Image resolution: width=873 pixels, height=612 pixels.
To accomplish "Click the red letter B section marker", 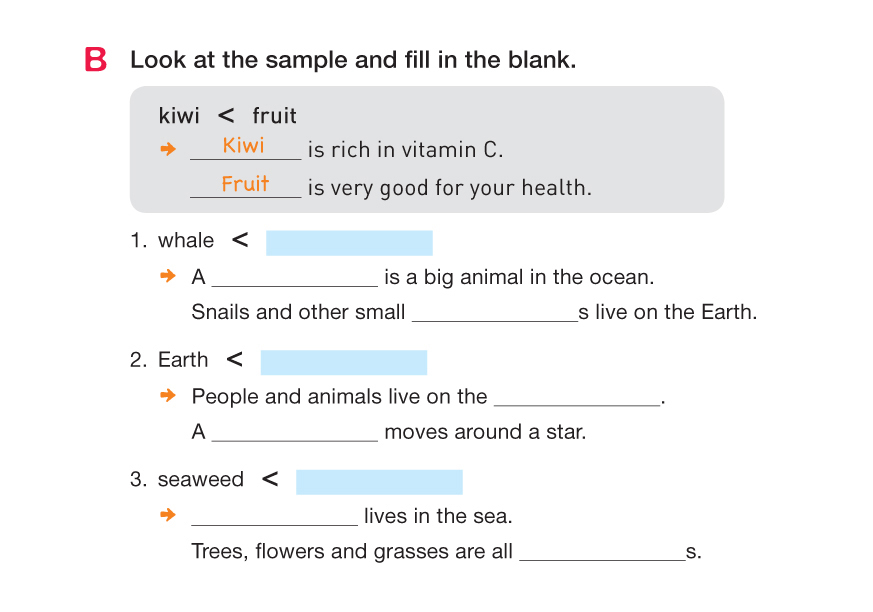I will [x=96, y=60].
